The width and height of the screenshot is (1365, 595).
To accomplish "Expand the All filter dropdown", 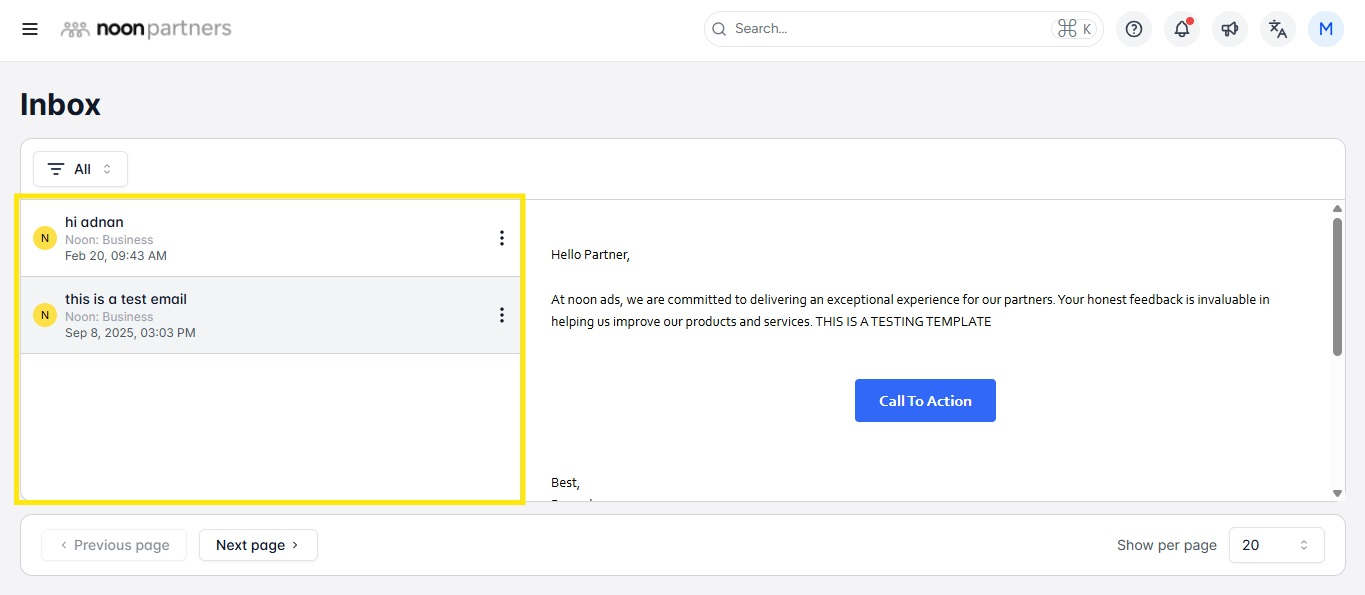I will [80, 169].
